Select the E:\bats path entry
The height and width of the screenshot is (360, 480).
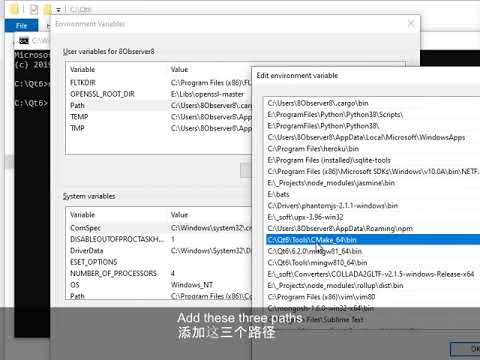pyautogui.click(x=373, y=194)
